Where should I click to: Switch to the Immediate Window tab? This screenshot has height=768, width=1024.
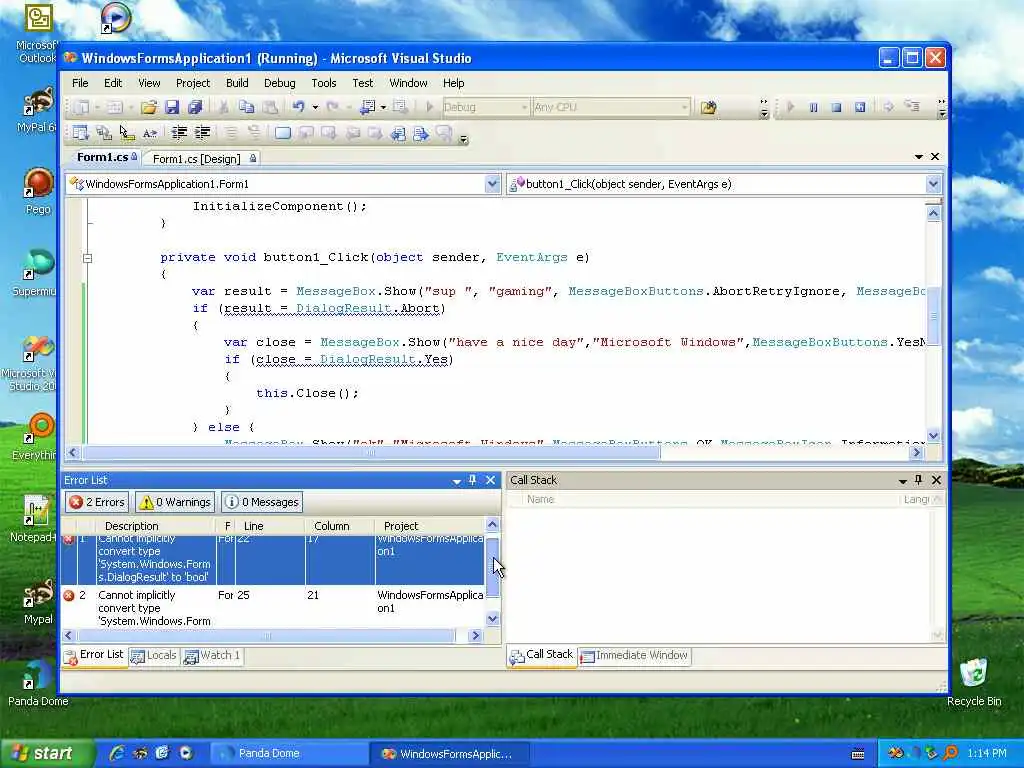634,655
